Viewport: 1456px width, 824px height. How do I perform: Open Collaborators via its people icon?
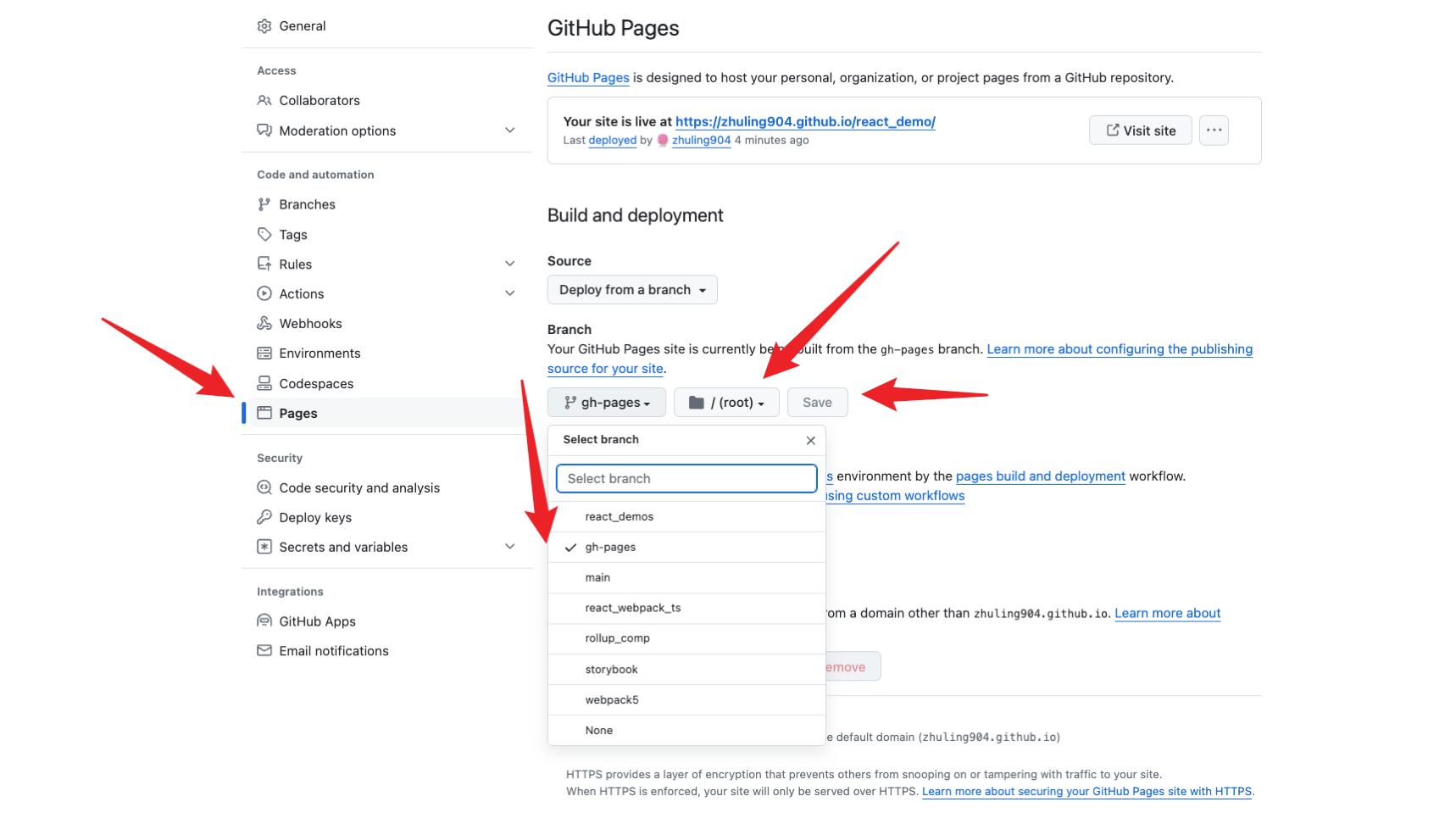pyautogui.click(x=264, y=100)
